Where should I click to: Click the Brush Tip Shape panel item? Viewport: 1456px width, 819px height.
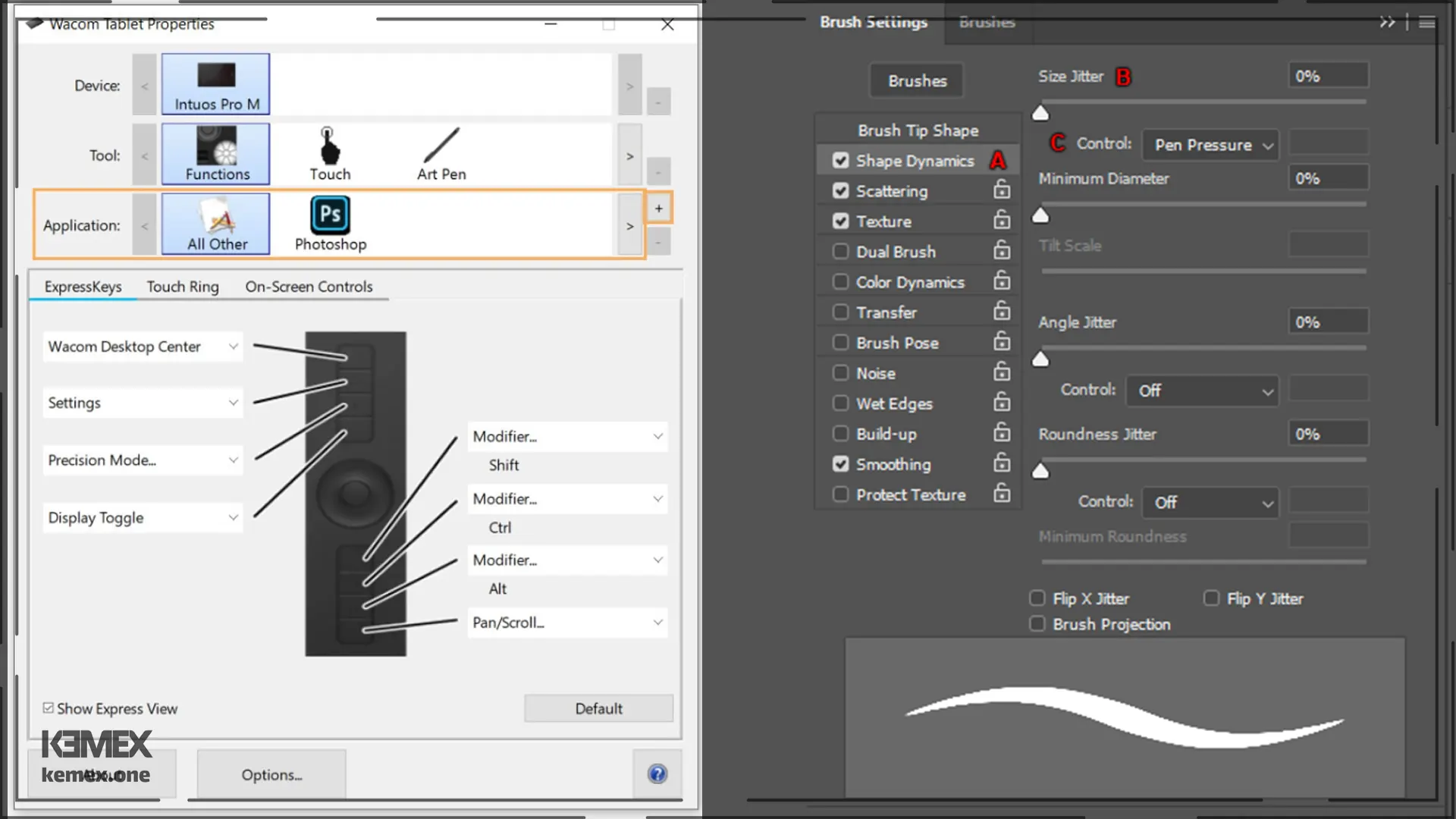(x=916, y=130)
